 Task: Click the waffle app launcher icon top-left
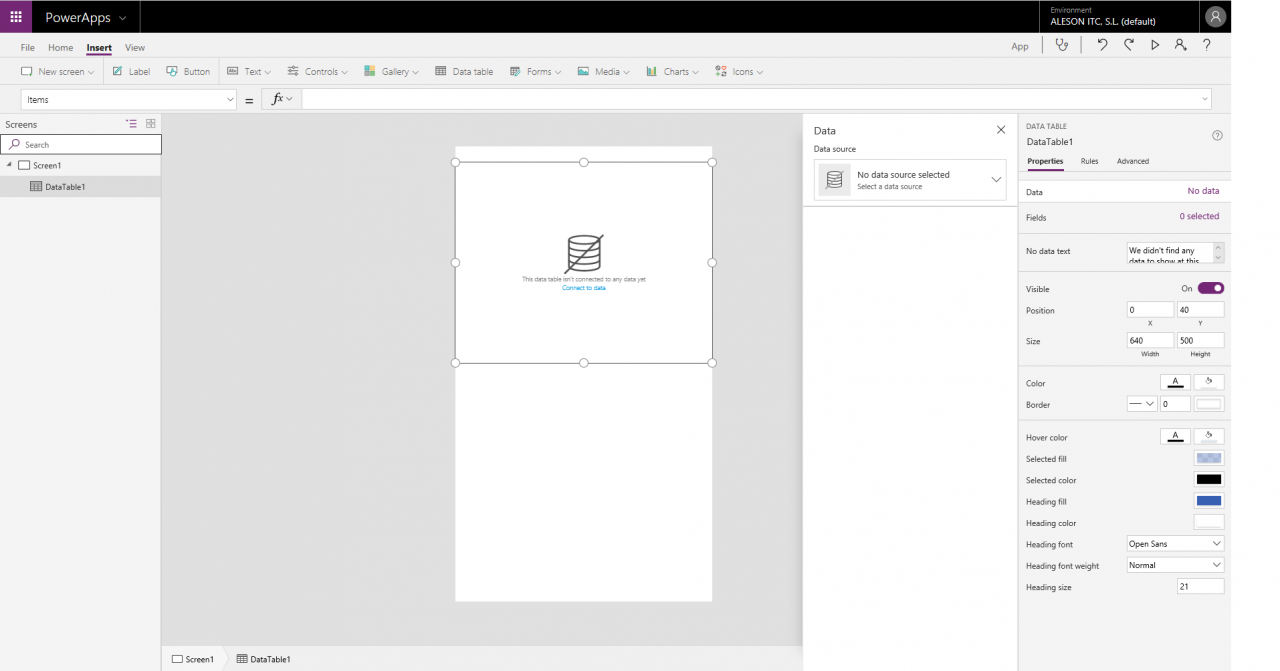point(15,16)
